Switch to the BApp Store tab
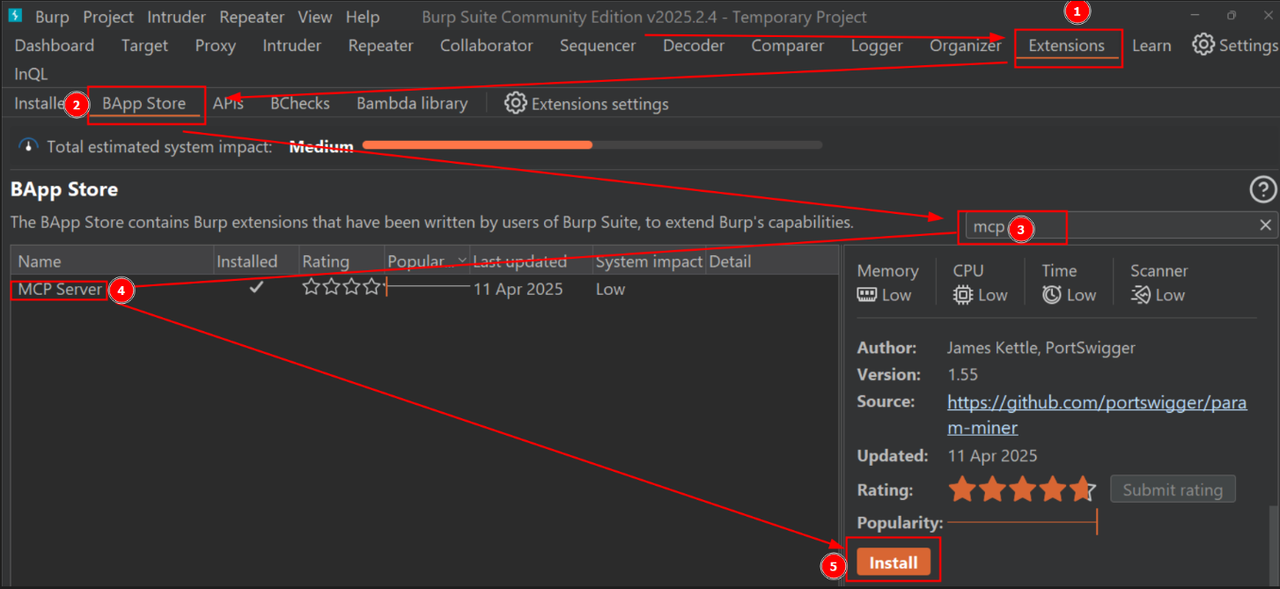The image size is (1280, 589). pos(144,103)
